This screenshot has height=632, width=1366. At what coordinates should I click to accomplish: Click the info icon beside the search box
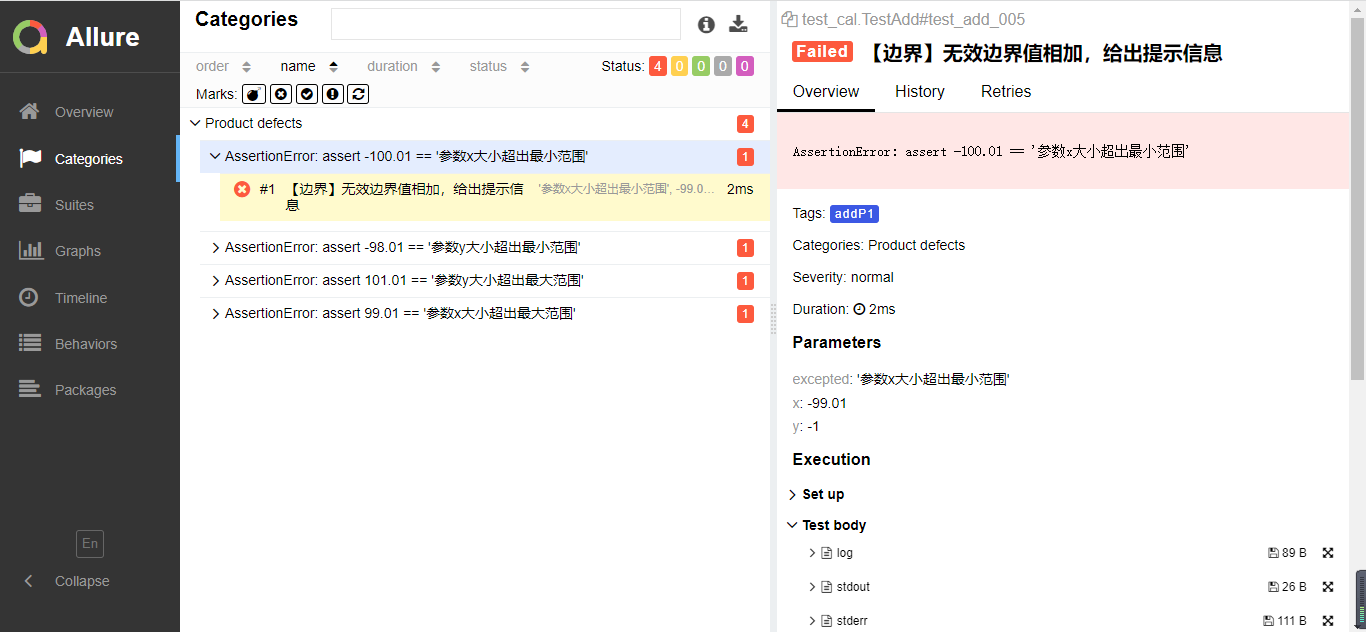coord(706,25)
